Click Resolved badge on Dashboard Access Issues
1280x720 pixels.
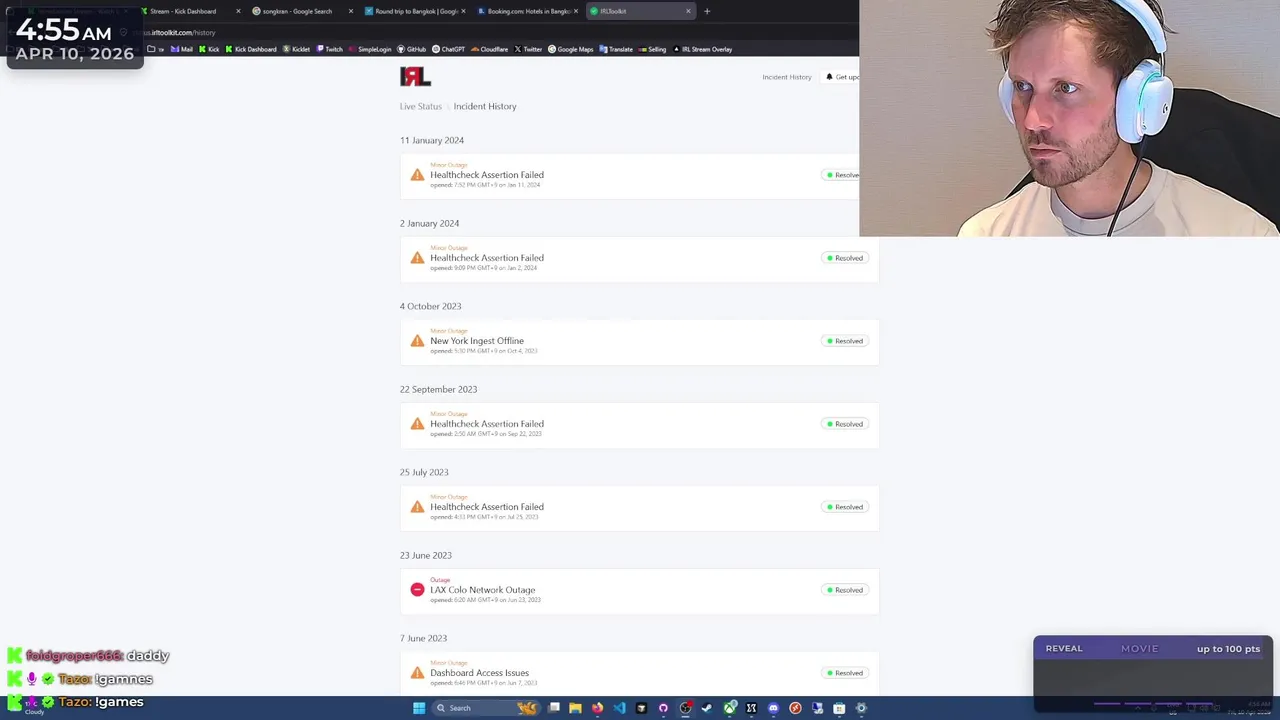tap(845, 673)
